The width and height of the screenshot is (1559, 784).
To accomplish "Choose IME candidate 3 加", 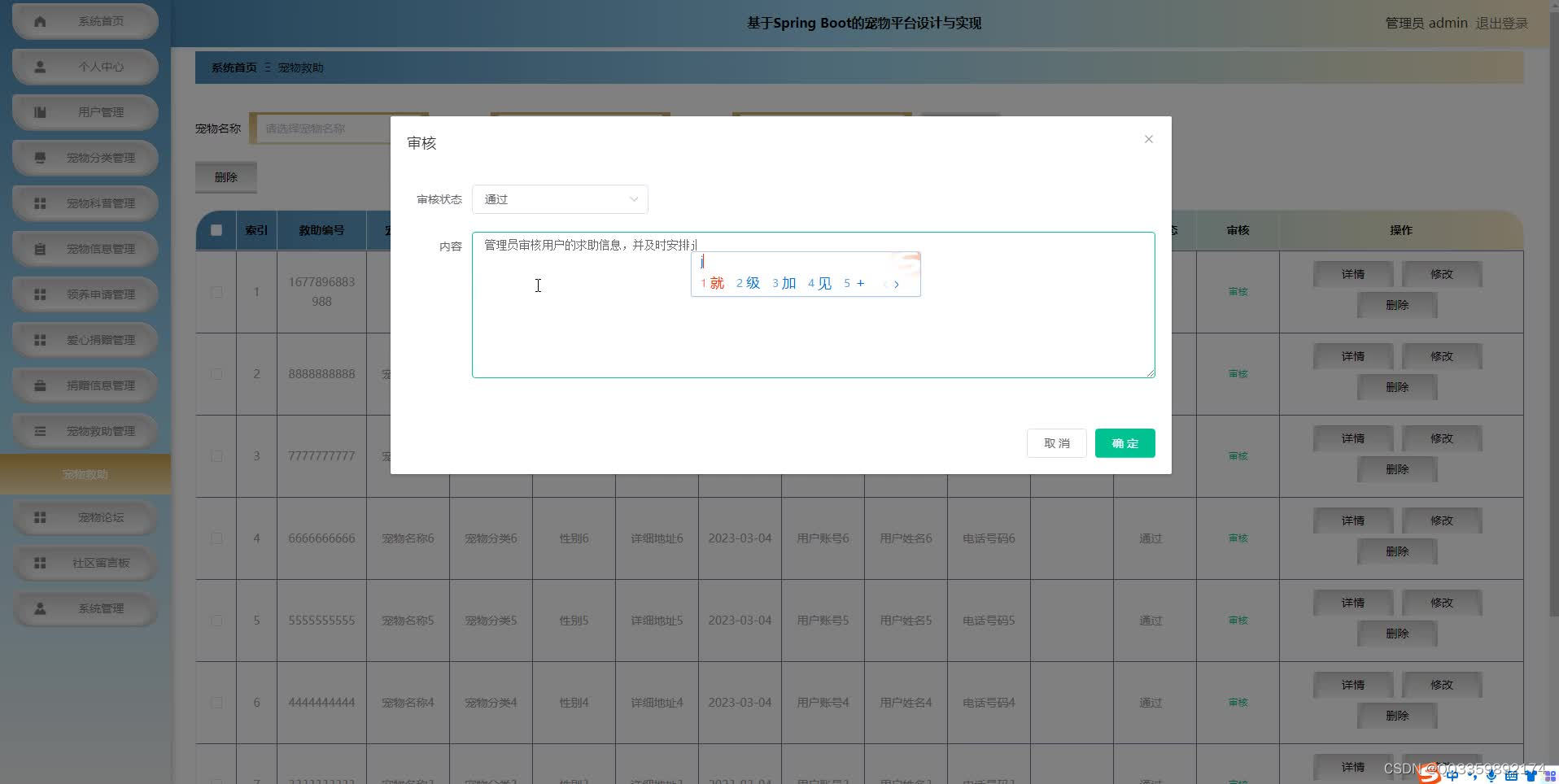I will [x=784, y=283].
